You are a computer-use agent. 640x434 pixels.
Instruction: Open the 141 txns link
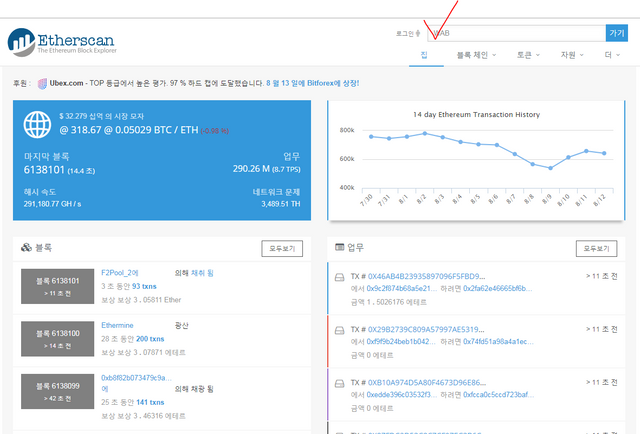tap(150, 402)
